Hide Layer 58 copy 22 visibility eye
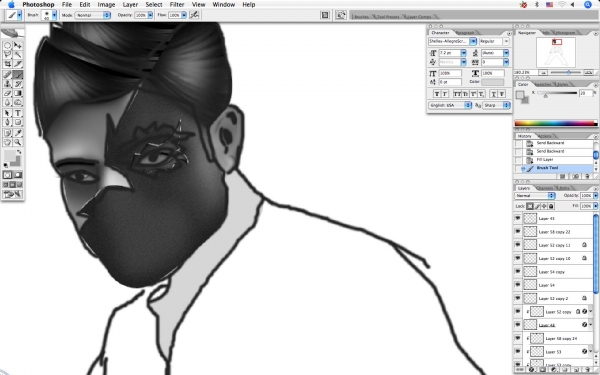 518,232
